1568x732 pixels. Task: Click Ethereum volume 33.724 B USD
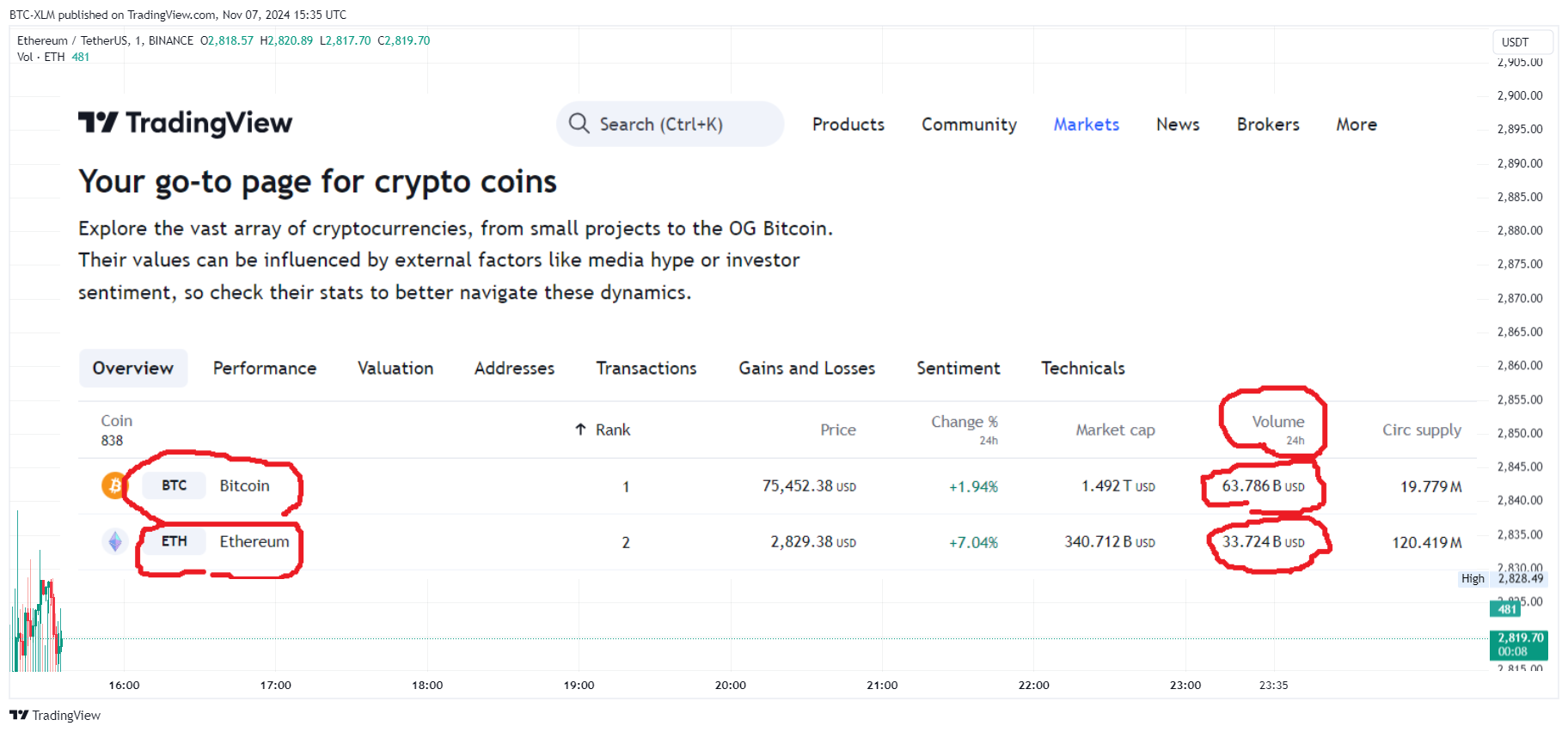[1264, 542]
